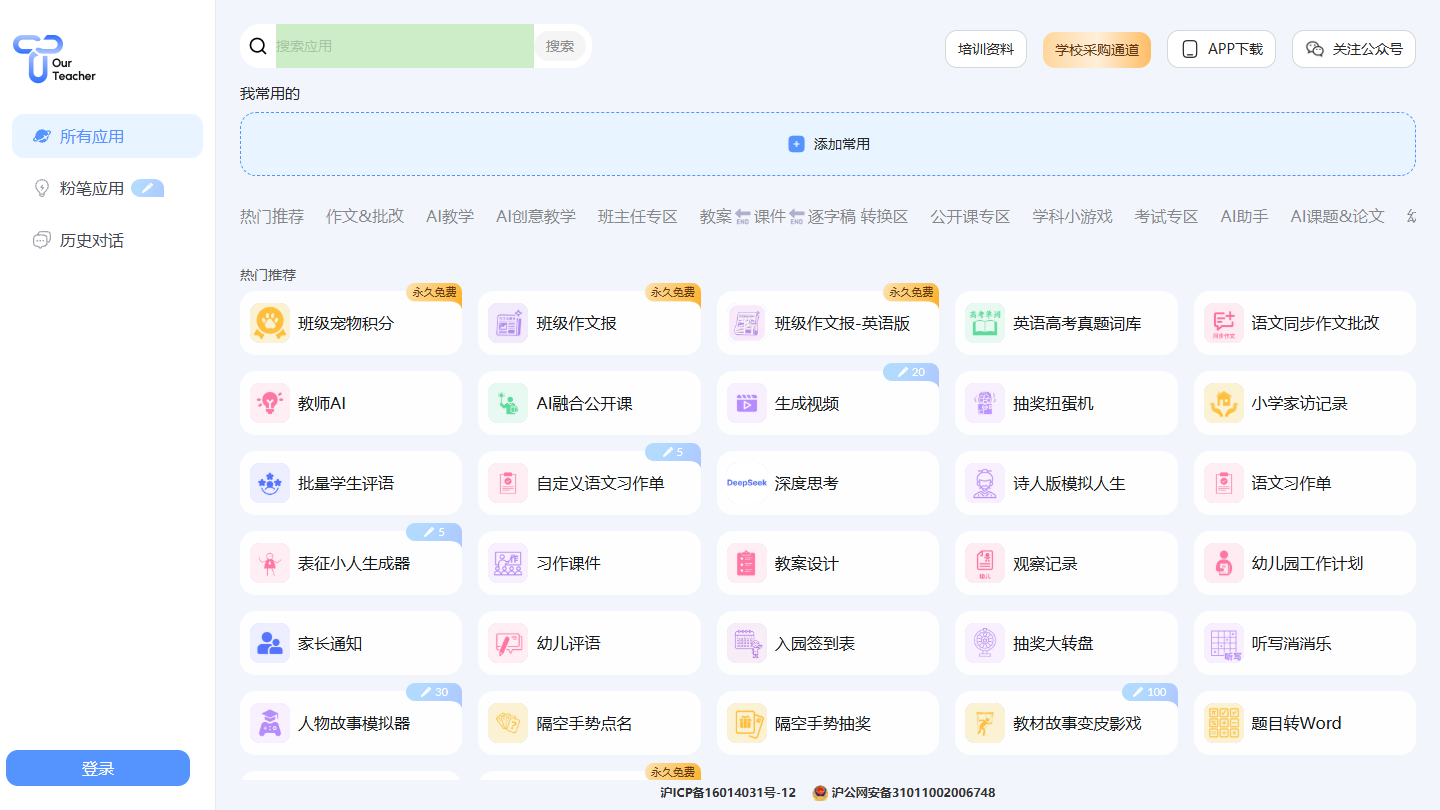Click the Our Teacher logo

(x=55, y=59)
